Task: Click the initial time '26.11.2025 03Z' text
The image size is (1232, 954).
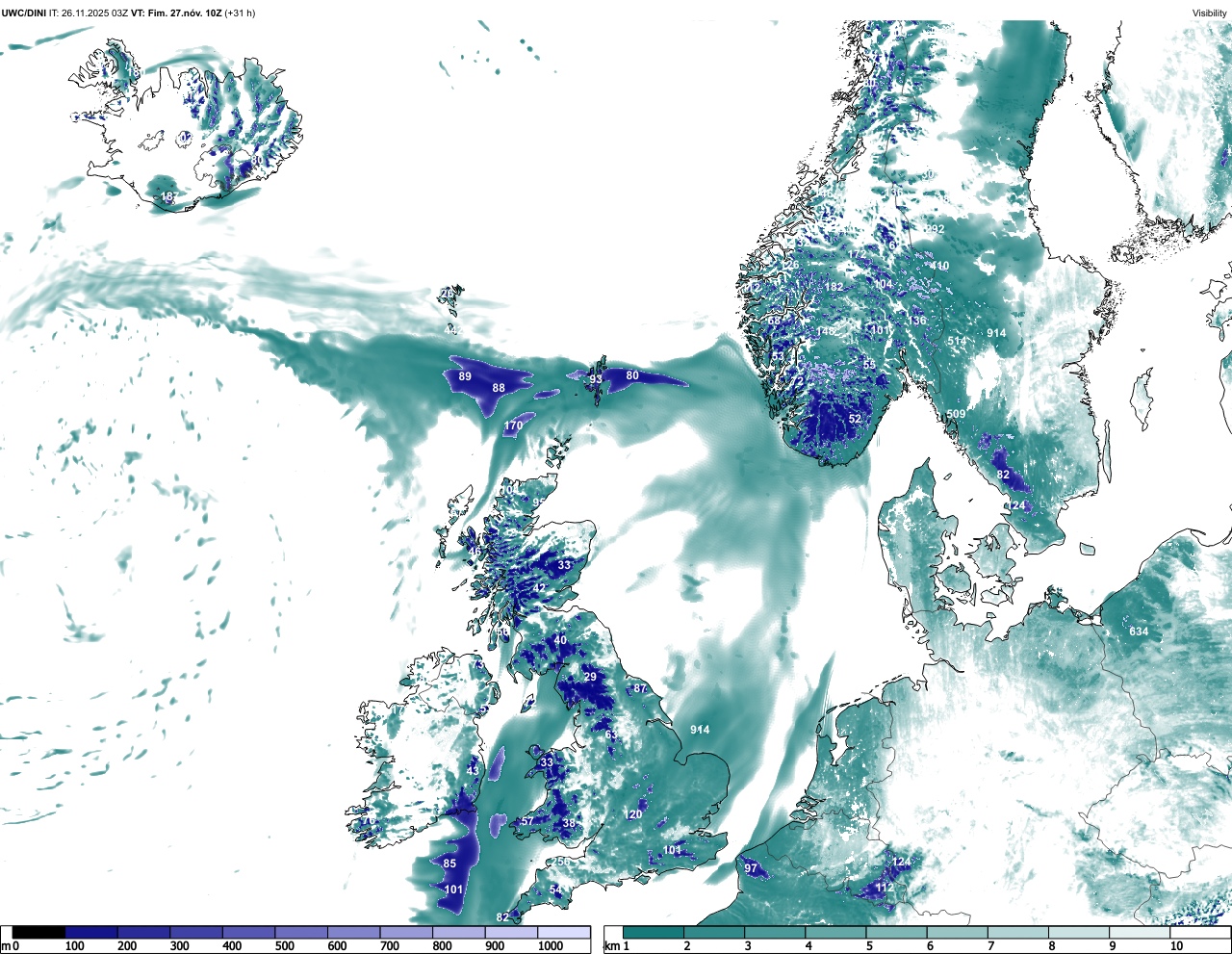Action: (x=94, y=13)
